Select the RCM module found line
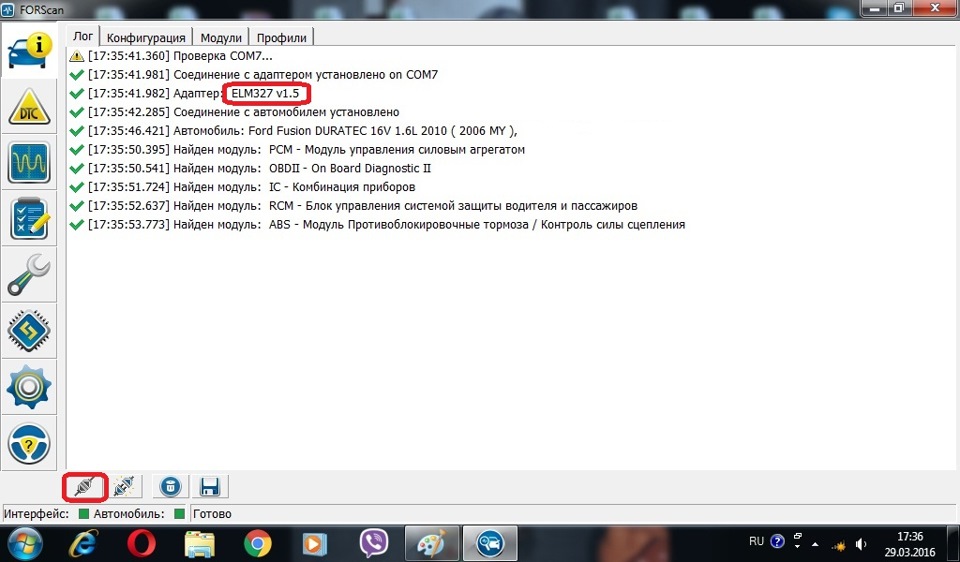This screenshot has height=562, width=960. coord(353,206)
